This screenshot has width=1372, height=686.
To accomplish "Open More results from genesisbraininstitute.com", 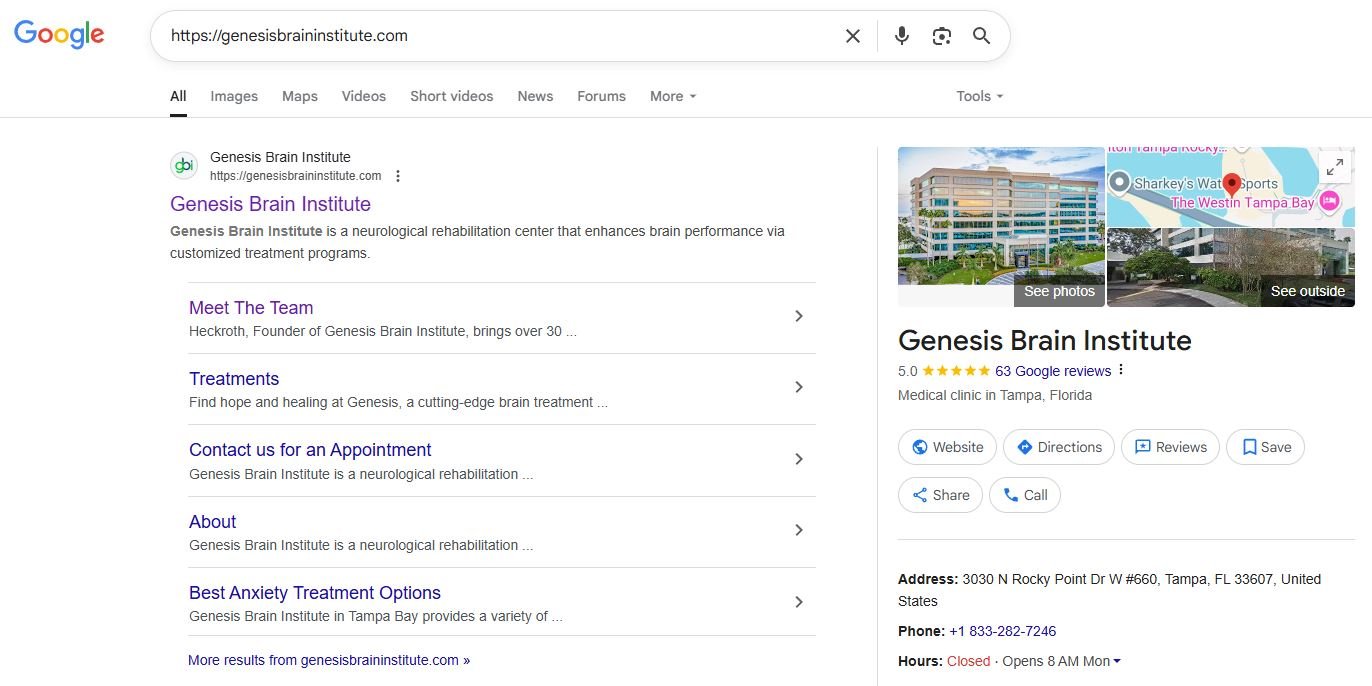I will (329, 660).
